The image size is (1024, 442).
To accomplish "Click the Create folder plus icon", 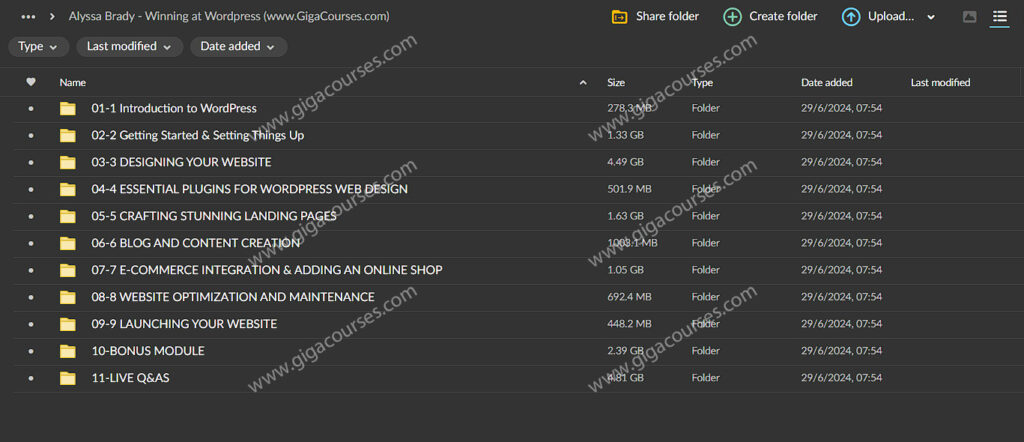I will click(732, 17).
